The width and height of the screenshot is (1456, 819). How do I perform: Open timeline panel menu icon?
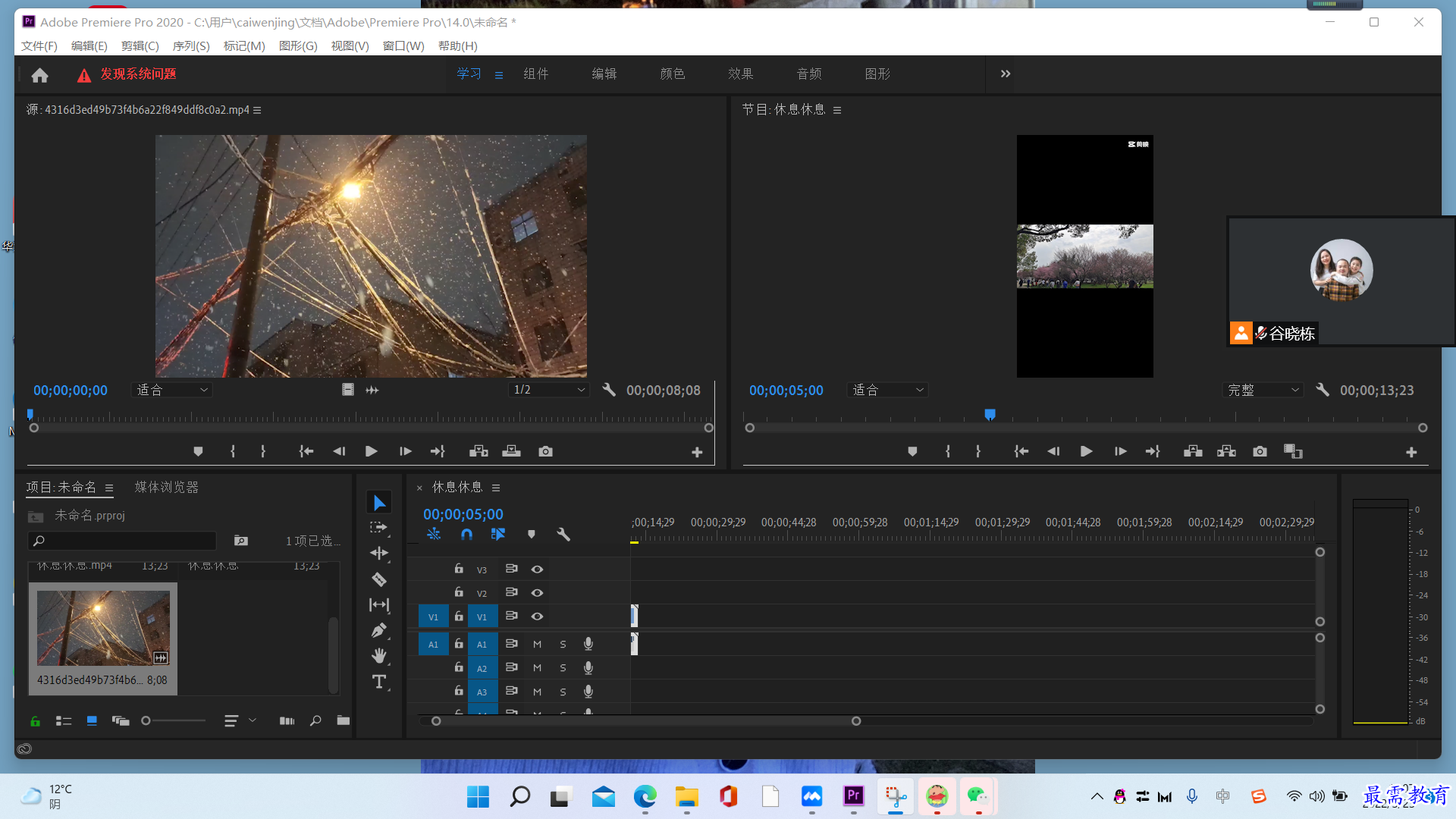[496, 488]
